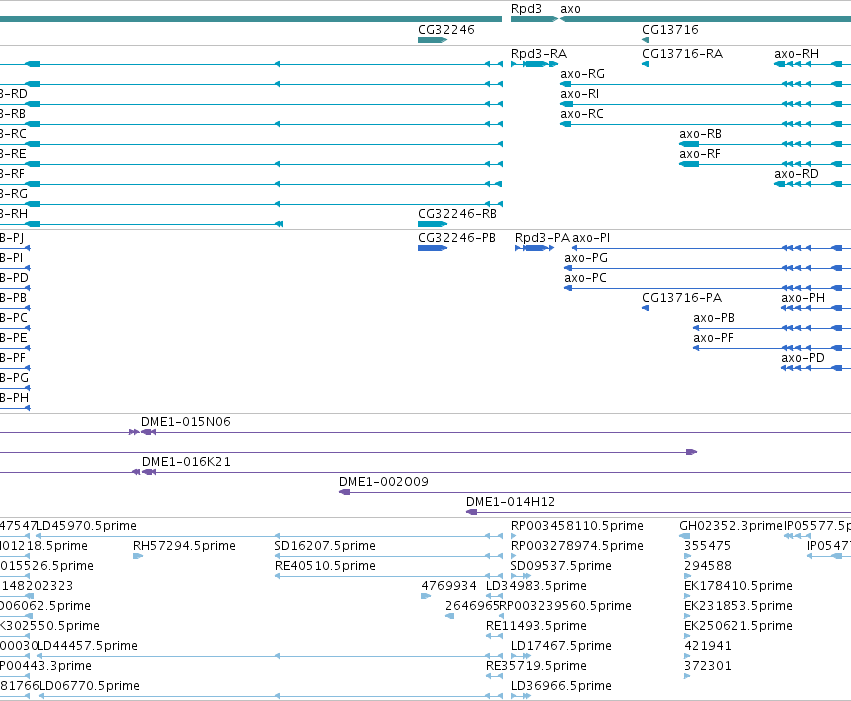Select the blue CG32246-PB bar
Screen dimensions: 851x701
click(433, 248)
